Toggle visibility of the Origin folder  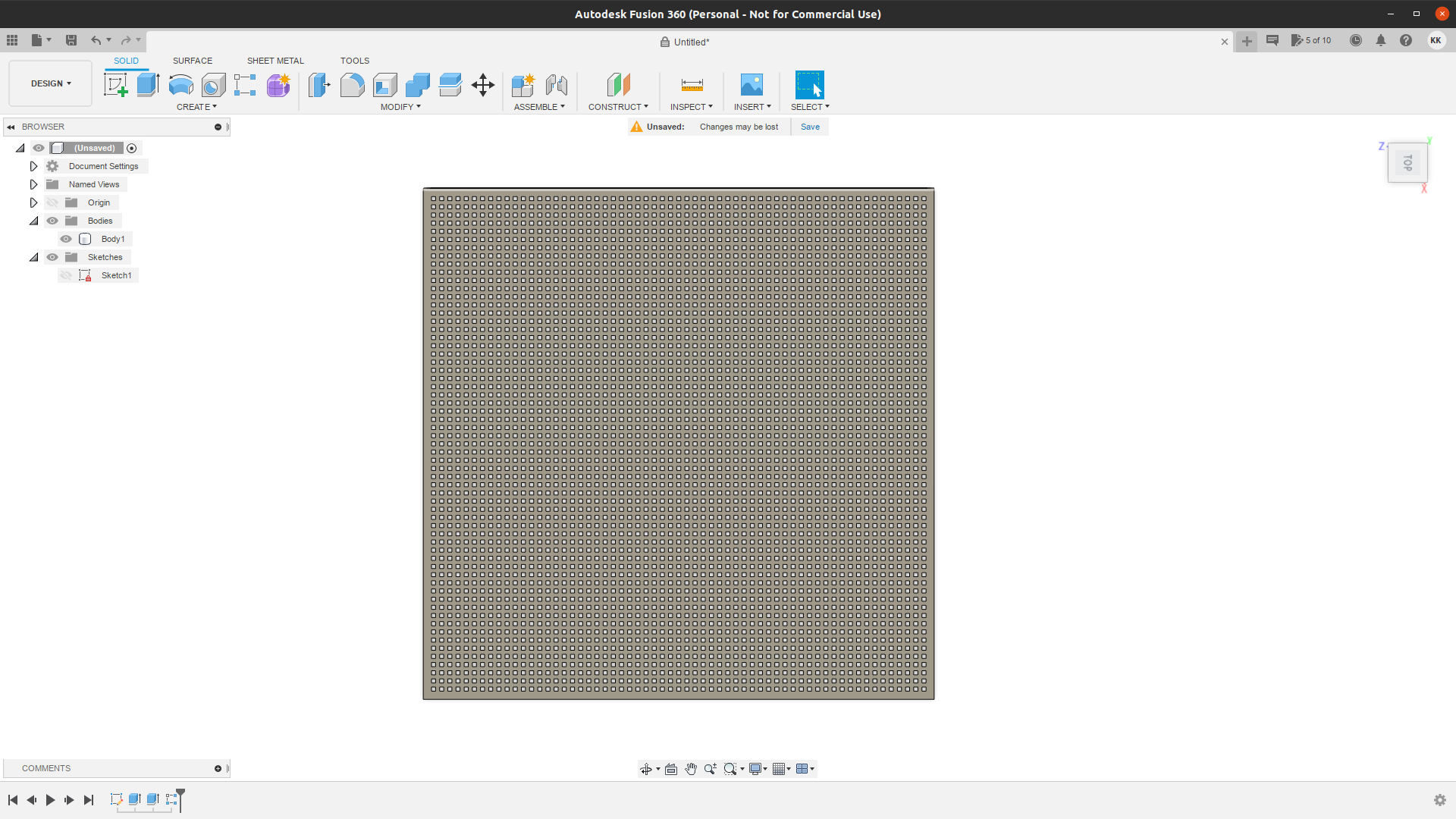click(x=52, y=202)
